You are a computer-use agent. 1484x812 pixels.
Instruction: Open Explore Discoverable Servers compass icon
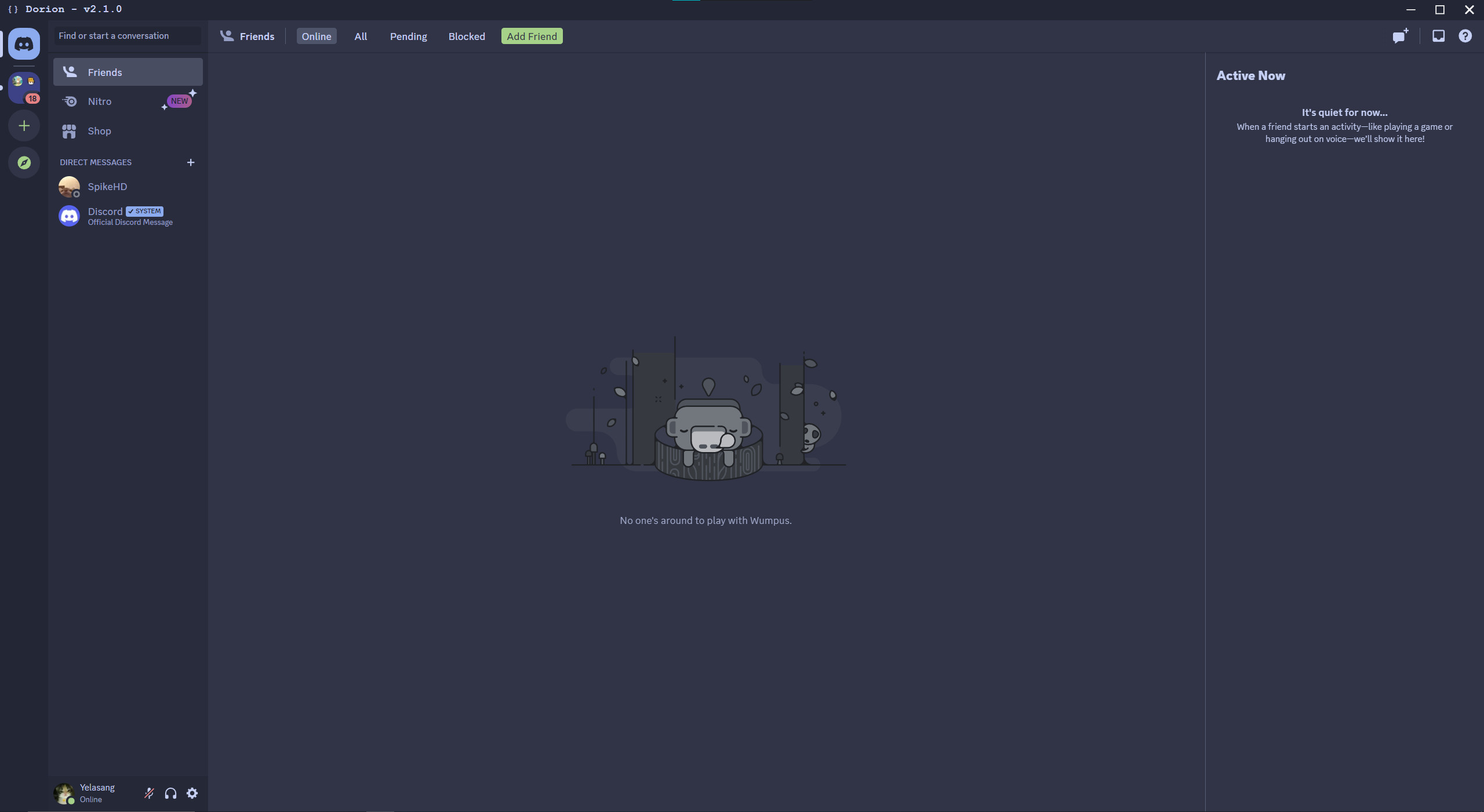pos(24,163)
